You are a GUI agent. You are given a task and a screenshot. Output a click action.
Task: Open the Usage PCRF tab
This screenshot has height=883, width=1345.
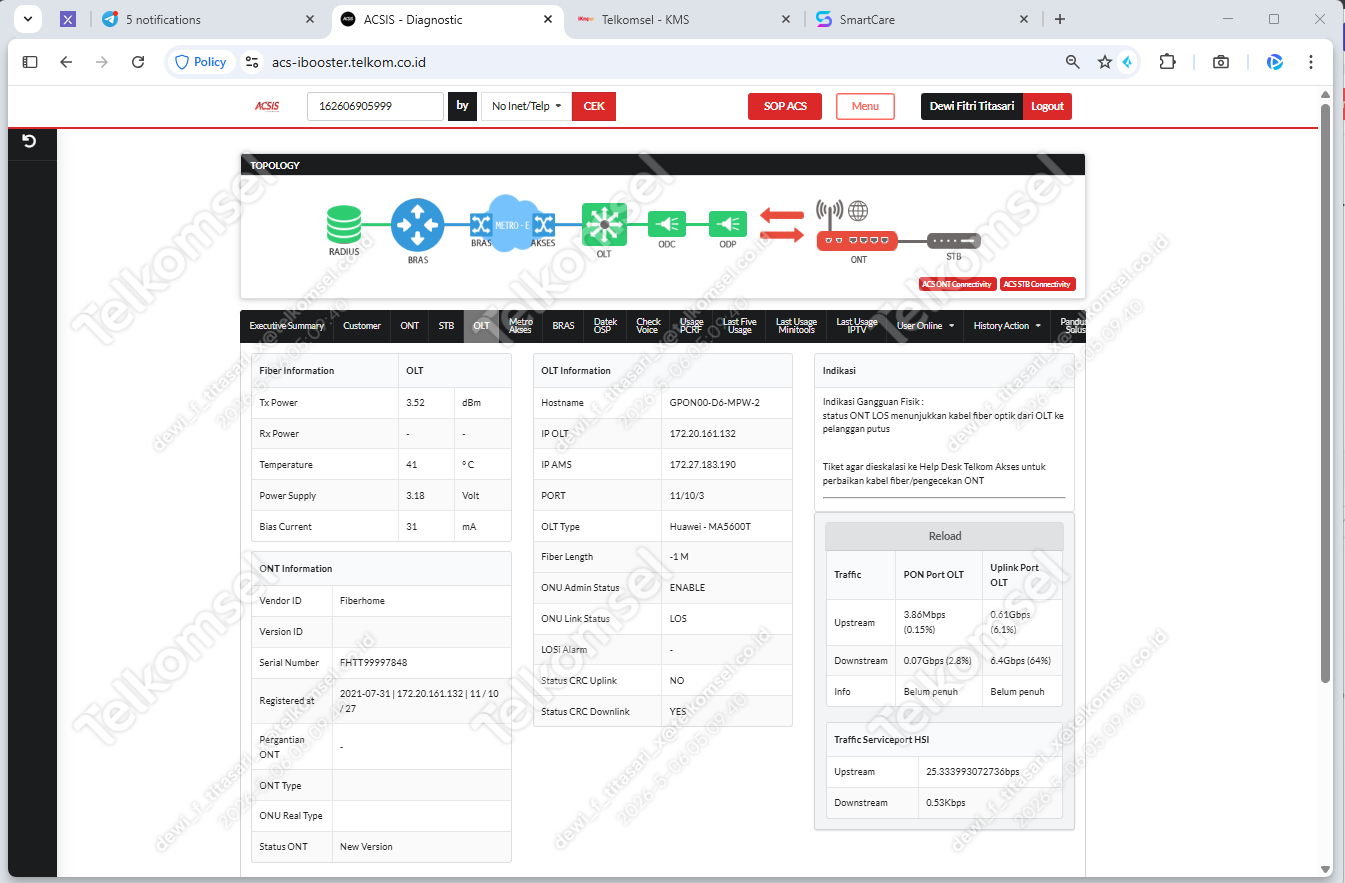[691, 326]
